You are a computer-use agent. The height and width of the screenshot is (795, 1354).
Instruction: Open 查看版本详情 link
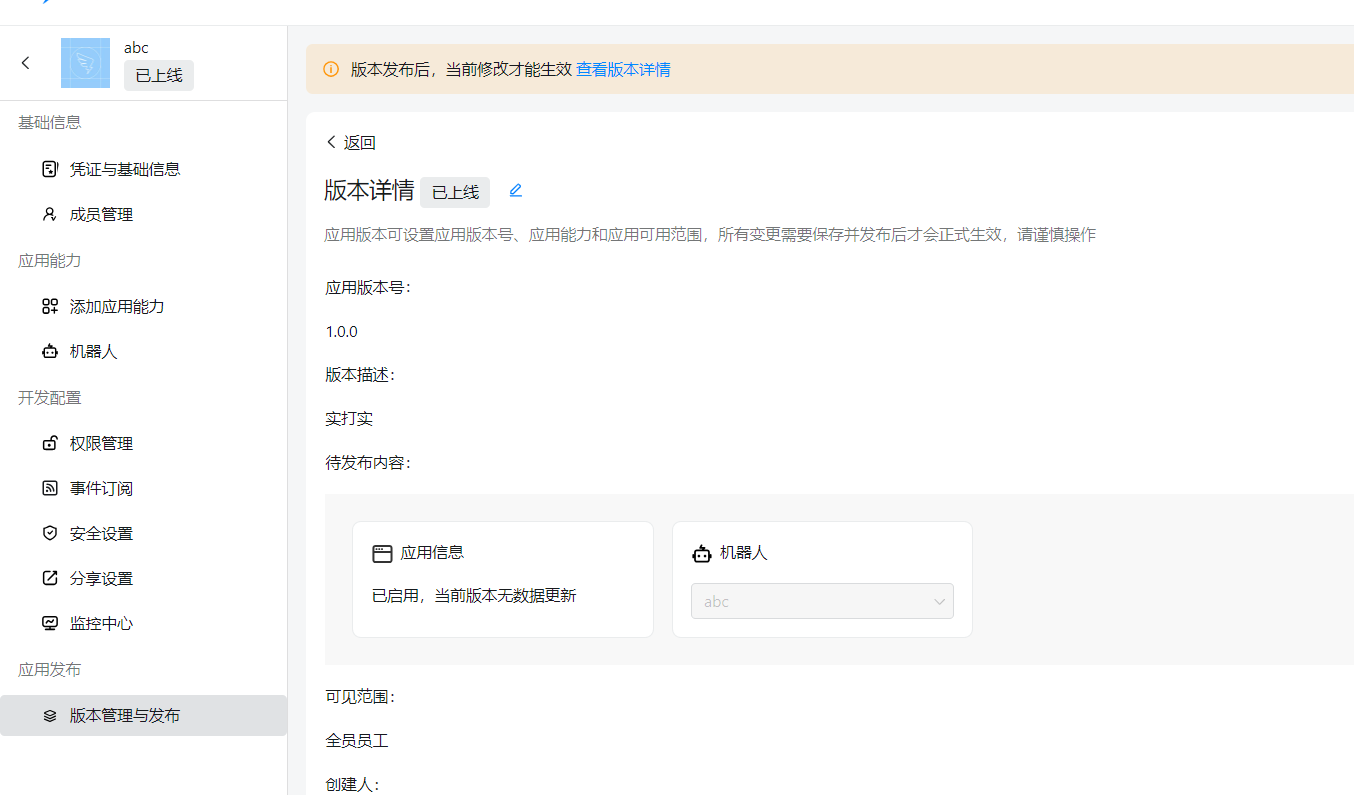tap(623, 69)
